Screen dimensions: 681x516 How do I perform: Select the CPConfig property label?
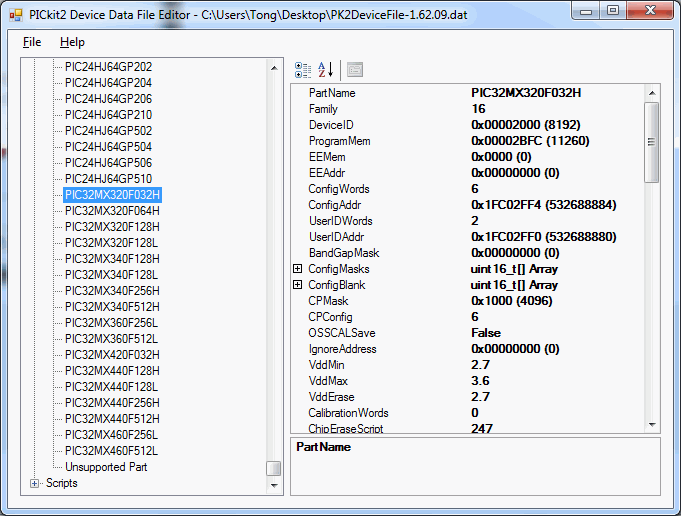pyautogui.click(x=330, y=317)
